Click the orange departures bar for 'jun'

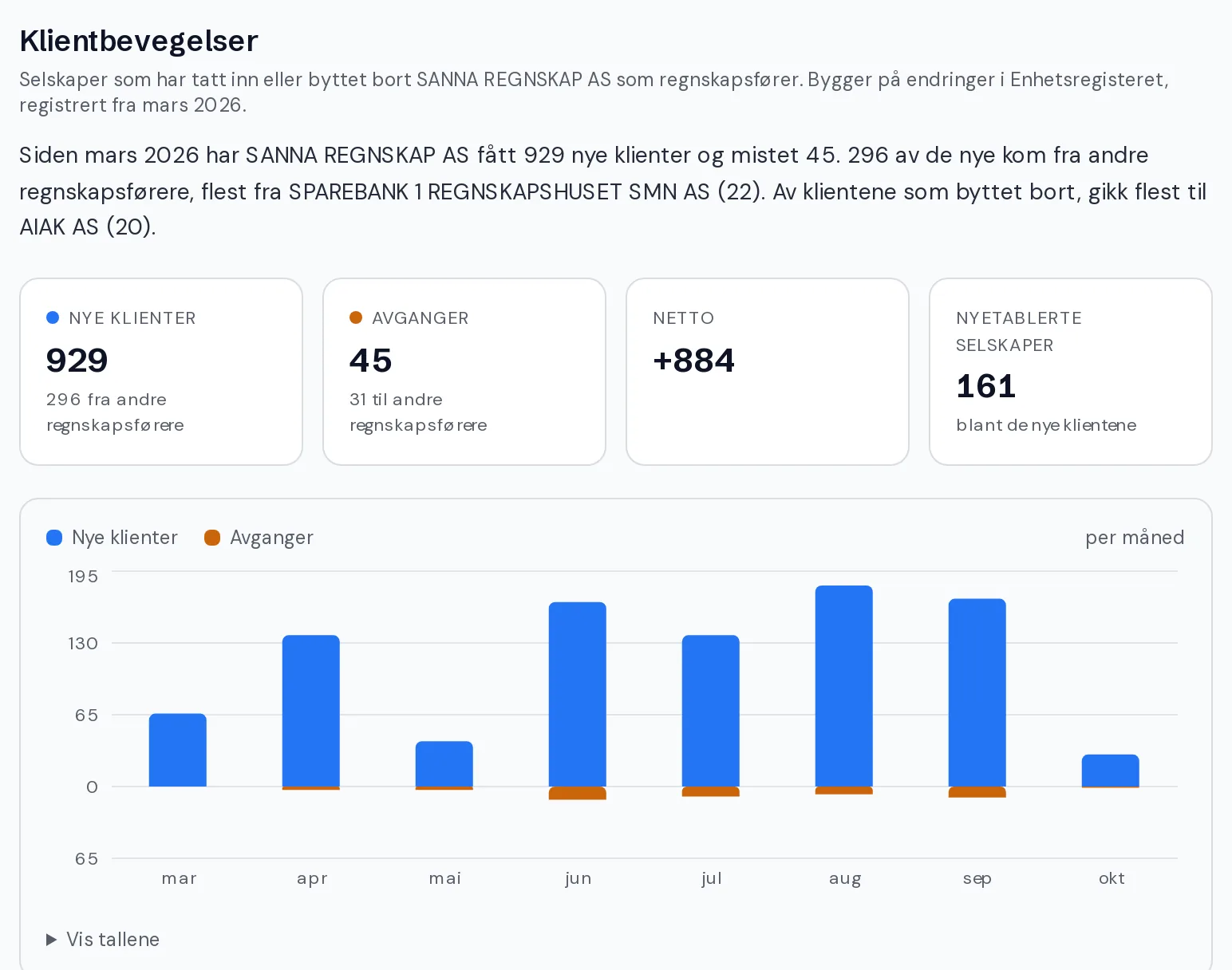[x=578, y=793]
